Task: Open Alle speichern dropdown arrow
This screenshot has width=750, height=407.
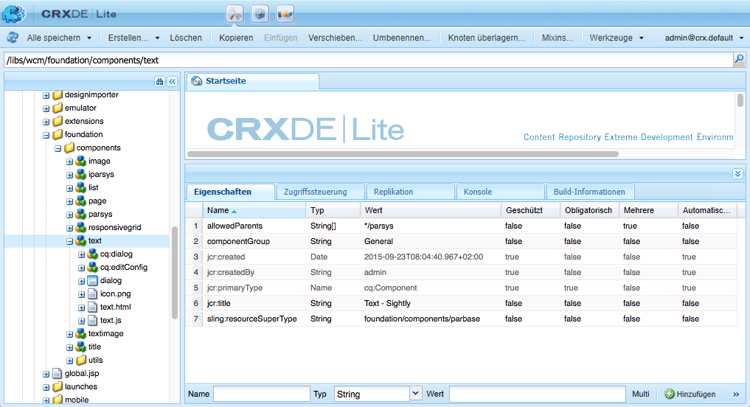Action: coord(89,38)
